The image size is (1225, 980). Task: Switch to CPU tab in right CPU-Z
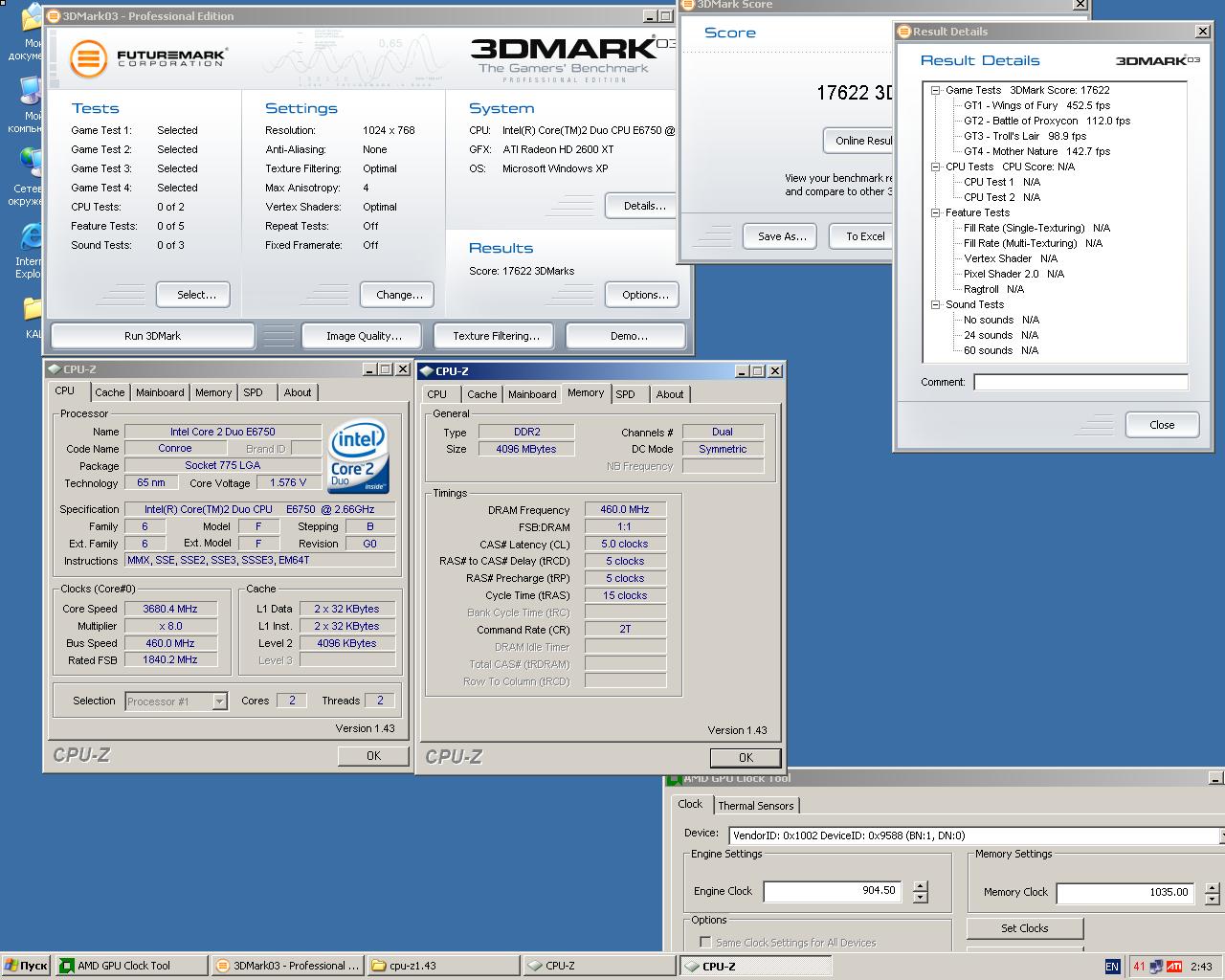tap(437, 394)
